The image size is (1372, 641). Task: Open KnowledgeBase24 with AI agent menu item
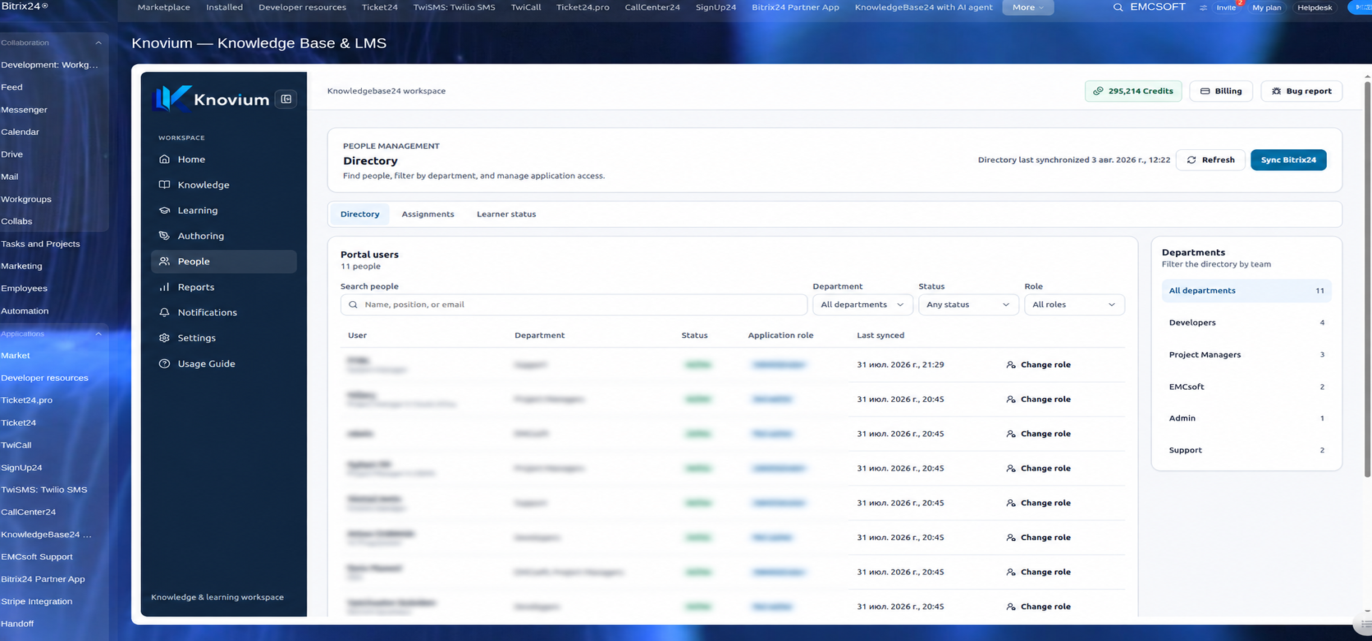click(x=924, y=7)
